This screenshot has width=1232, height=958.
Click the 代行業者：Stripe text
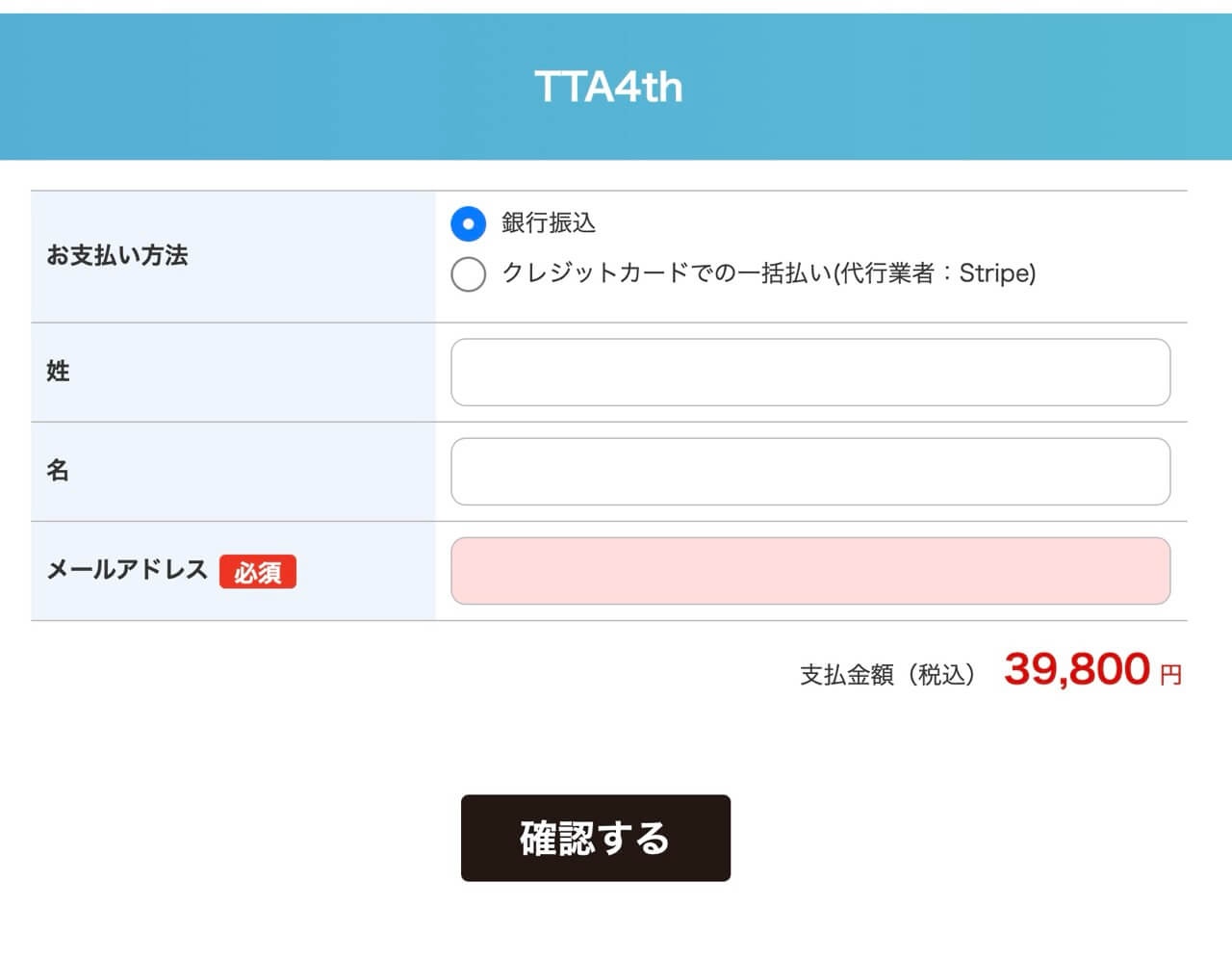(934, 273)
